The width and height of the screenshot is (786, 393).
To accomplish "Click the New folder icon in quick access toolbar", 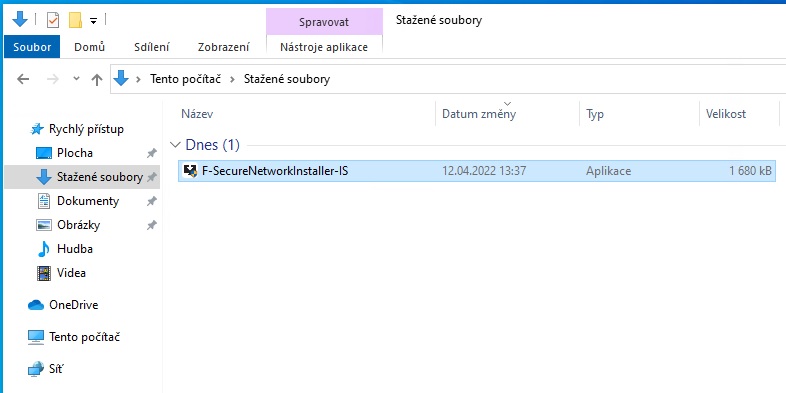I will pos(75,20).
